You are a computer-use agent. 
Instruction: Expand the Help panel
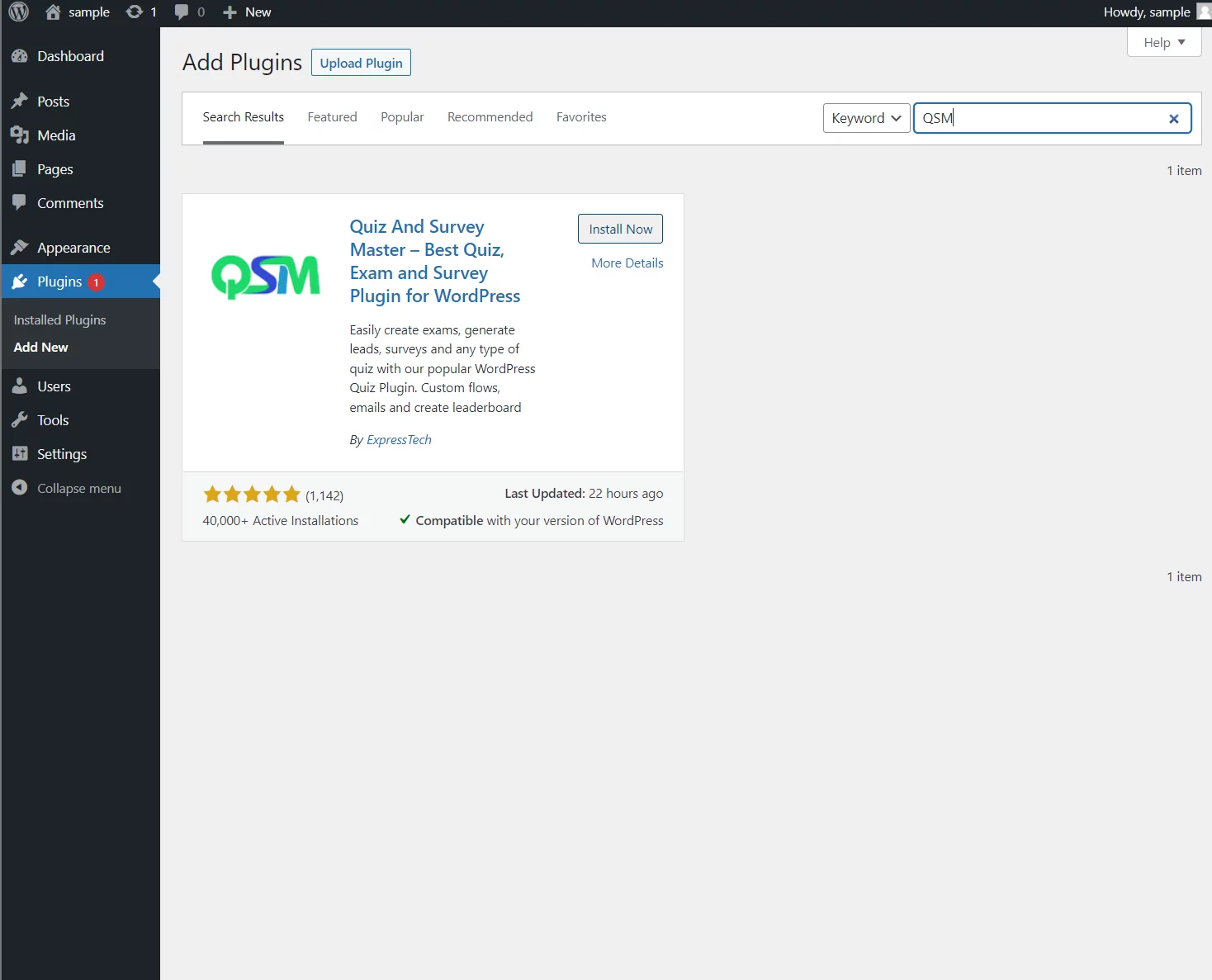(x=1164, y=42)
